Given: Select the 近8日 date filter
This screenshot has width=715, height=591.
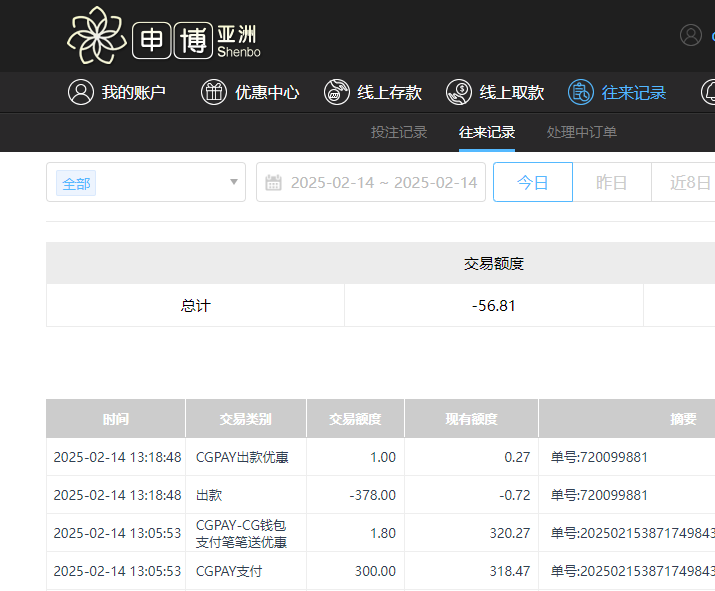Looking at the screenshot, I should tap(688, 182).
